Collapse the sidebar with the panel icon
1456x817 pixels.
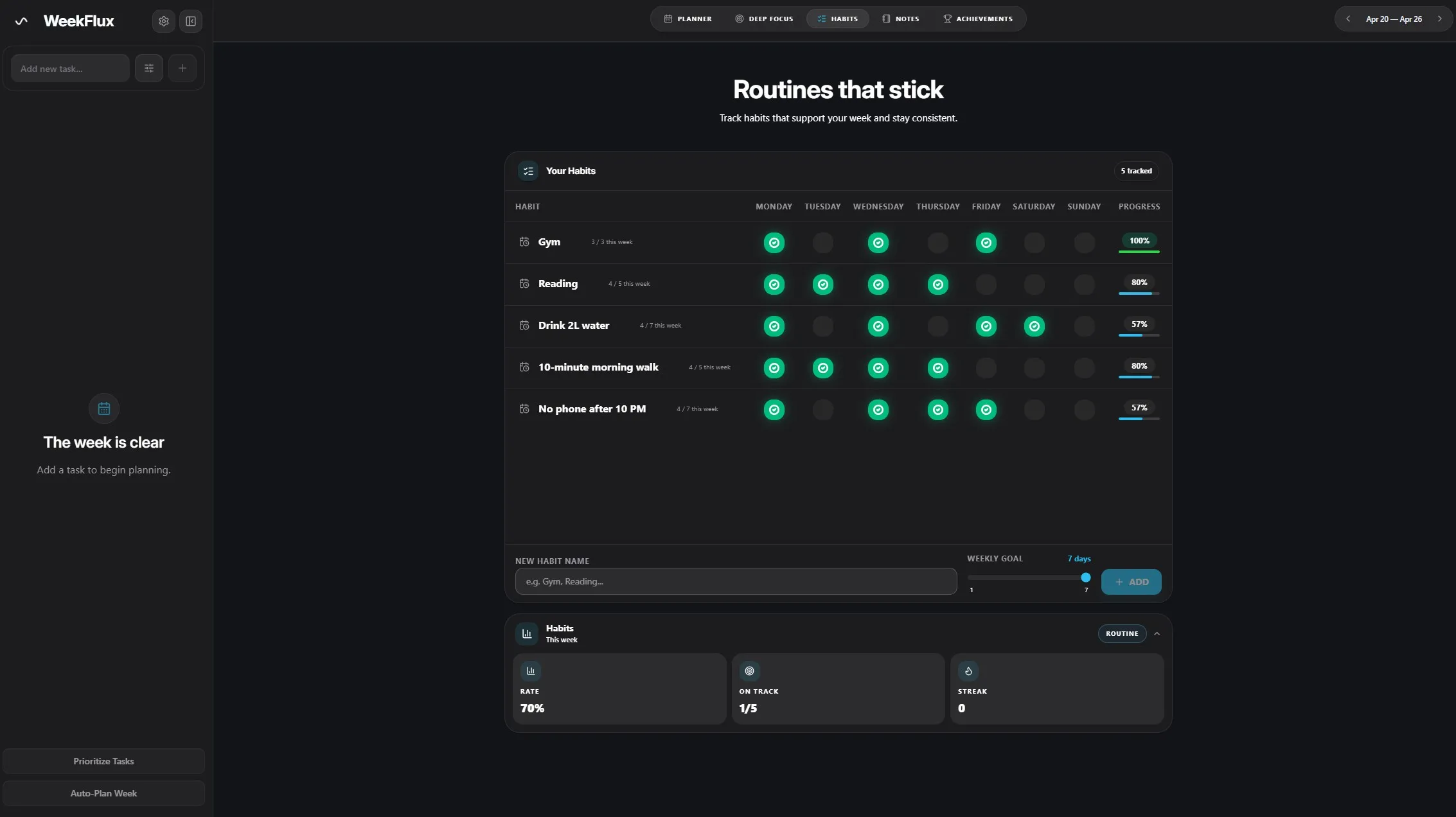[x=190, y=21]
